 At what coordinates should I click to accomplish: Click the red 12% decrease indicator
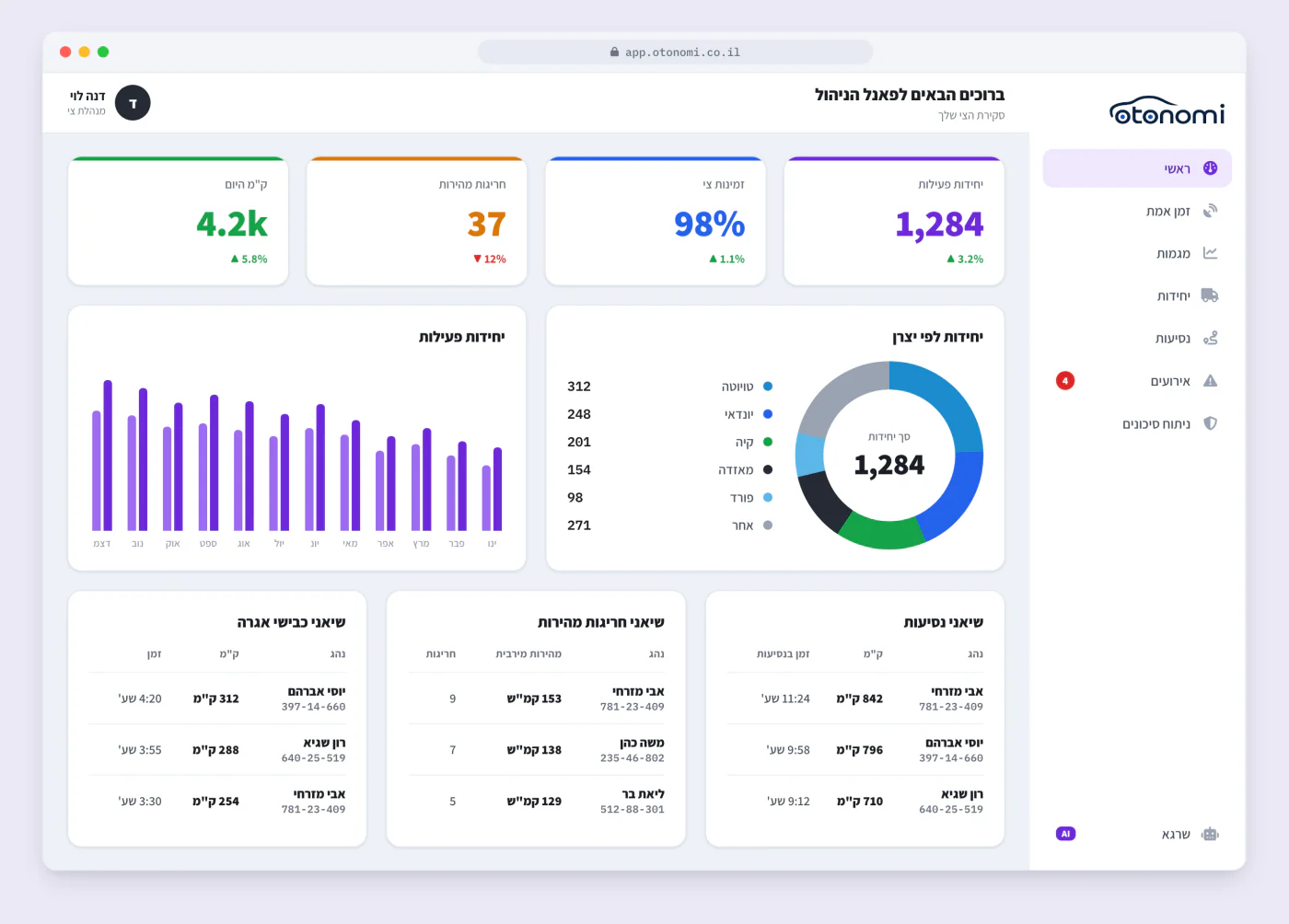coord(490,260)
